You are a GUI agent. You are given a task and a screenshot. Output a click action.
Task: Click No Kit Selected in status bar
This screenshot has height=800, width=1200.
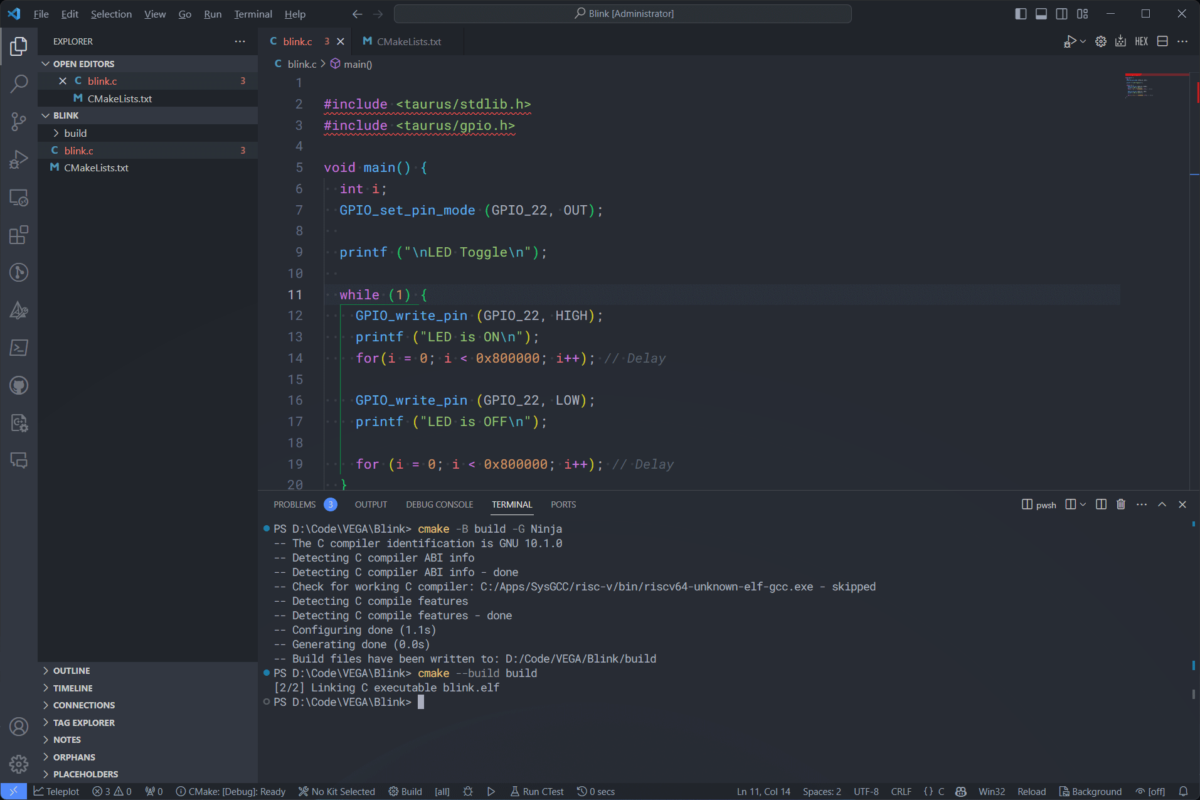(x=336, y=791)
